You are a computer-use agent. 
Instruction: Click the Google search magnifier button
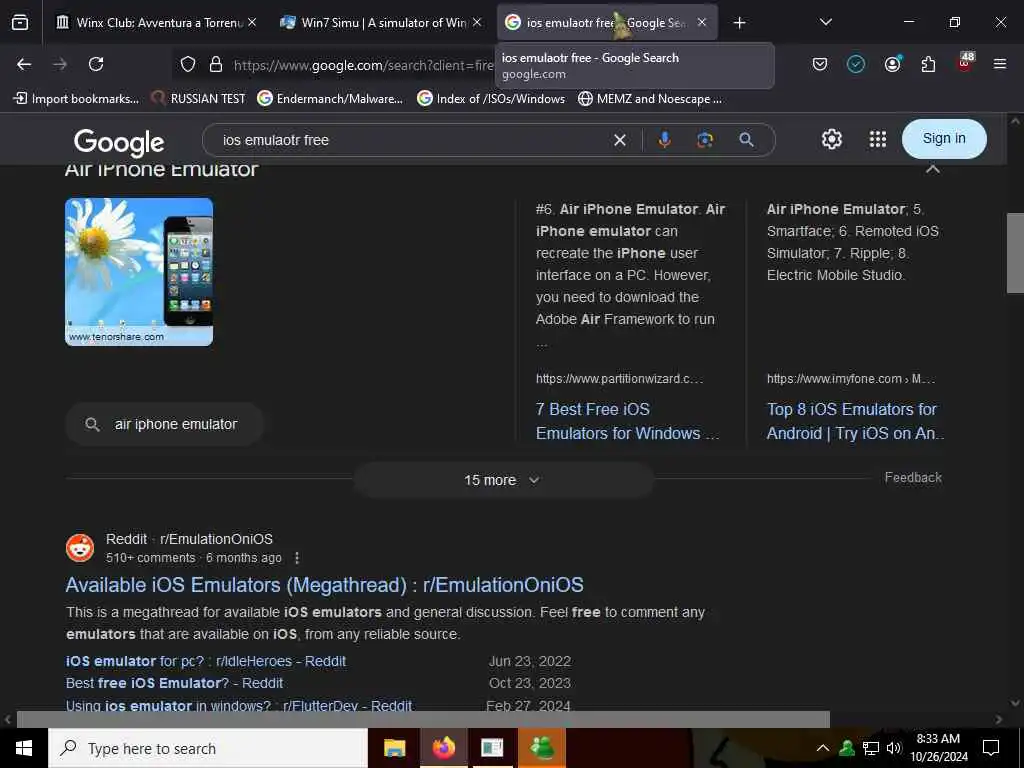[746, 140]
